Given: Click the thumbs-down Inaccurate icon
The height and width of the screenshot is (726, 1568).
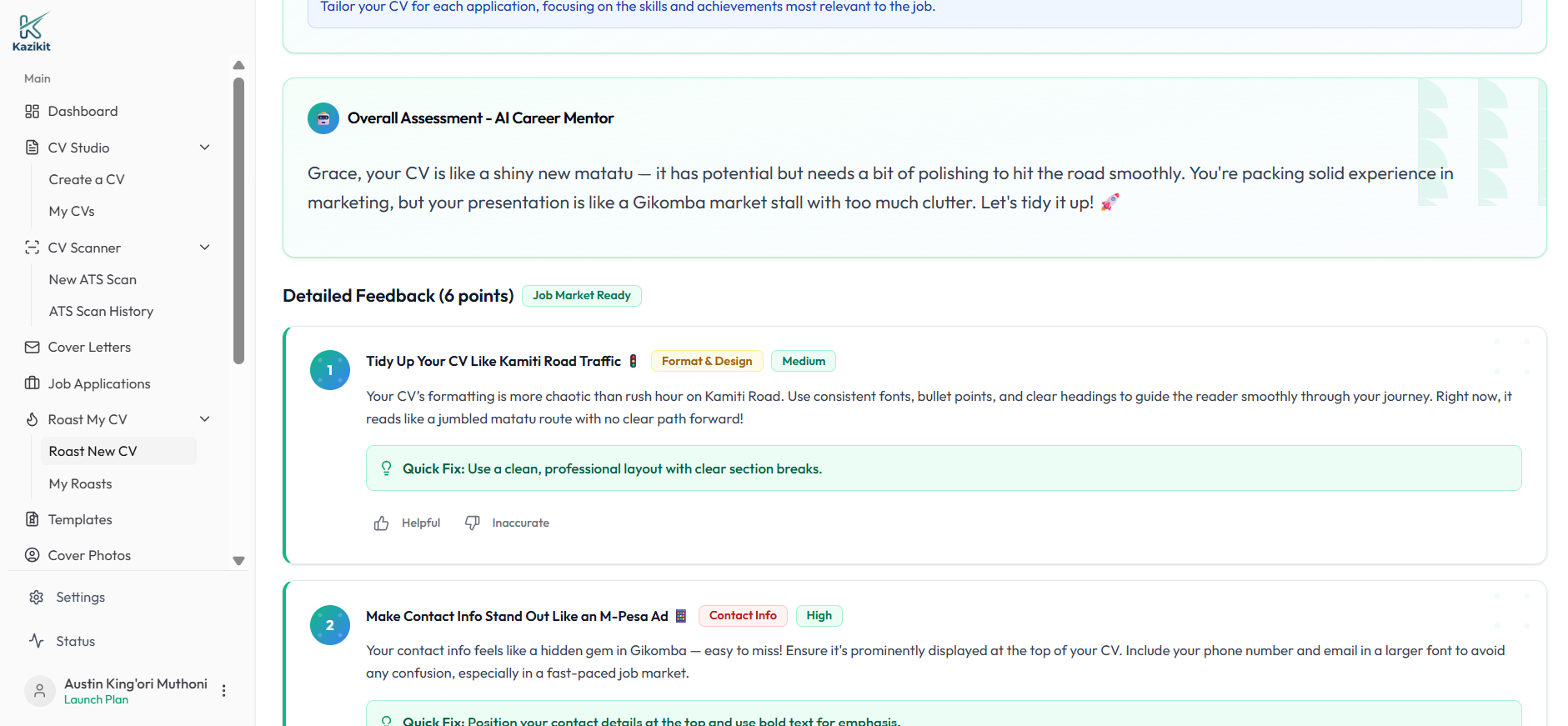Looking at the screenshot, I should click(x=473, y=523).
